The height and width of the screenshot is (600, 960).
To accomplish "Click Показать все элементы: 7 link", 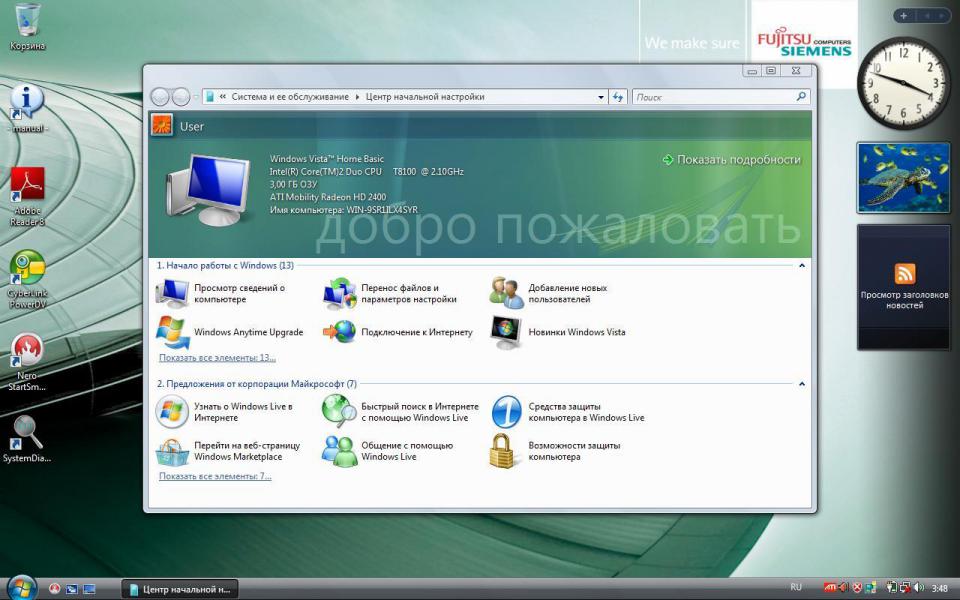I will click(x=215, y=476).
